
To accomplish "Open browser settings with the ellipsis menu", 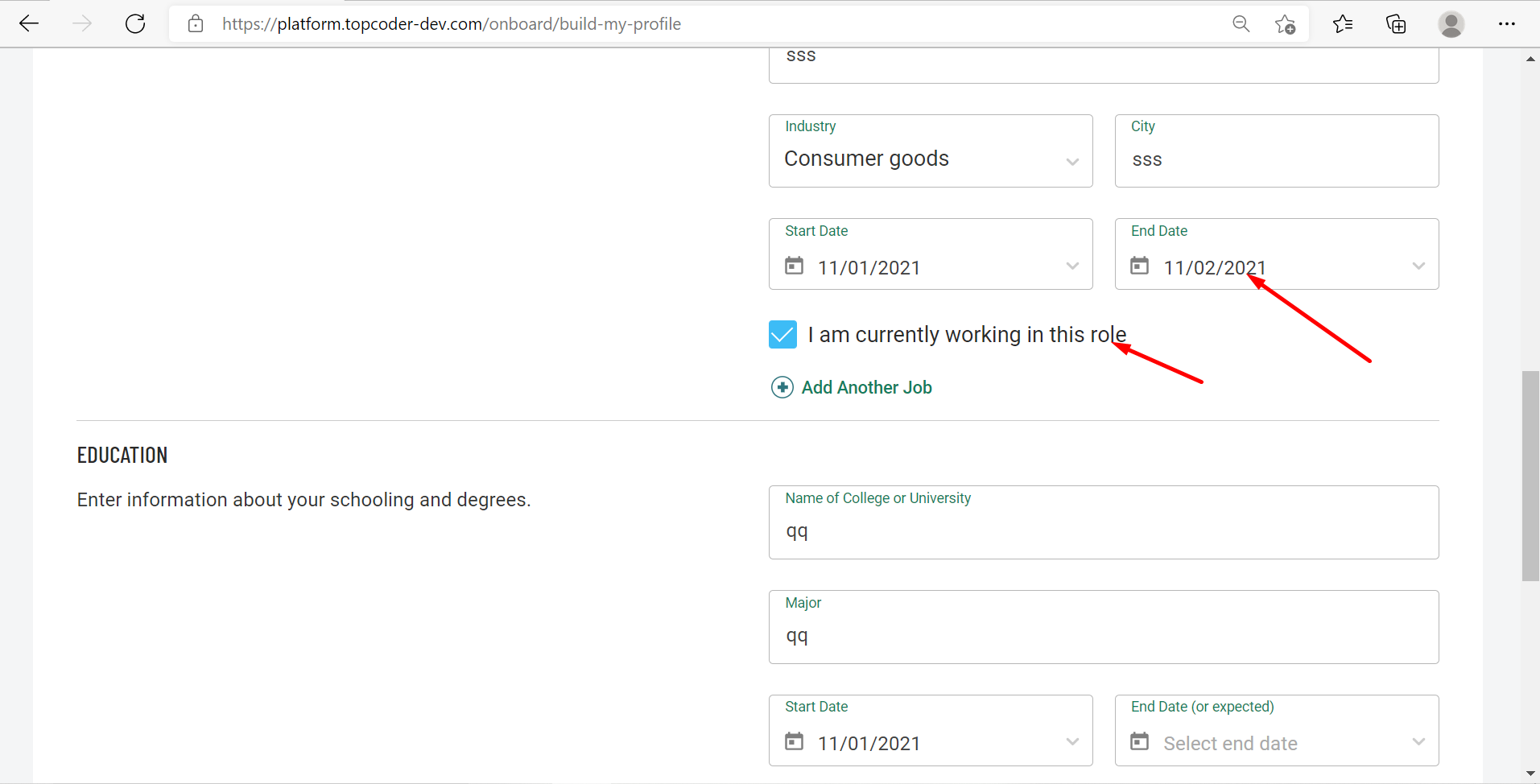I will point(1508,23).
